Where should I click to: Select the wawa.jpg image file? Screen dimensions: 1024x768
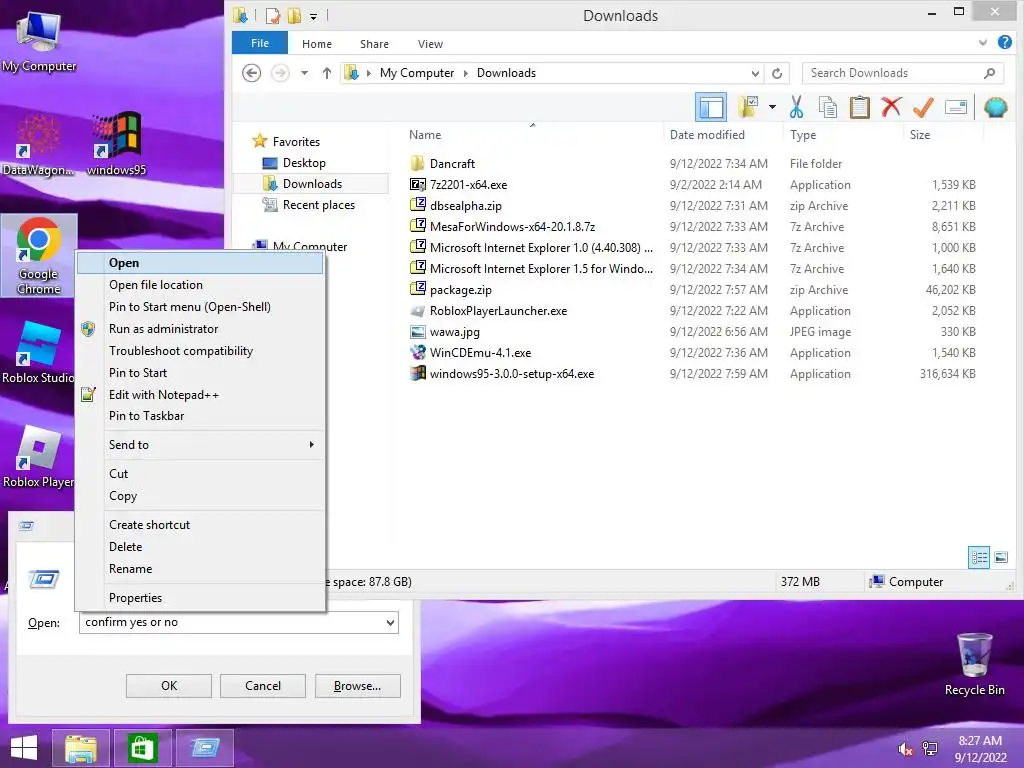(x=455, y=332)
